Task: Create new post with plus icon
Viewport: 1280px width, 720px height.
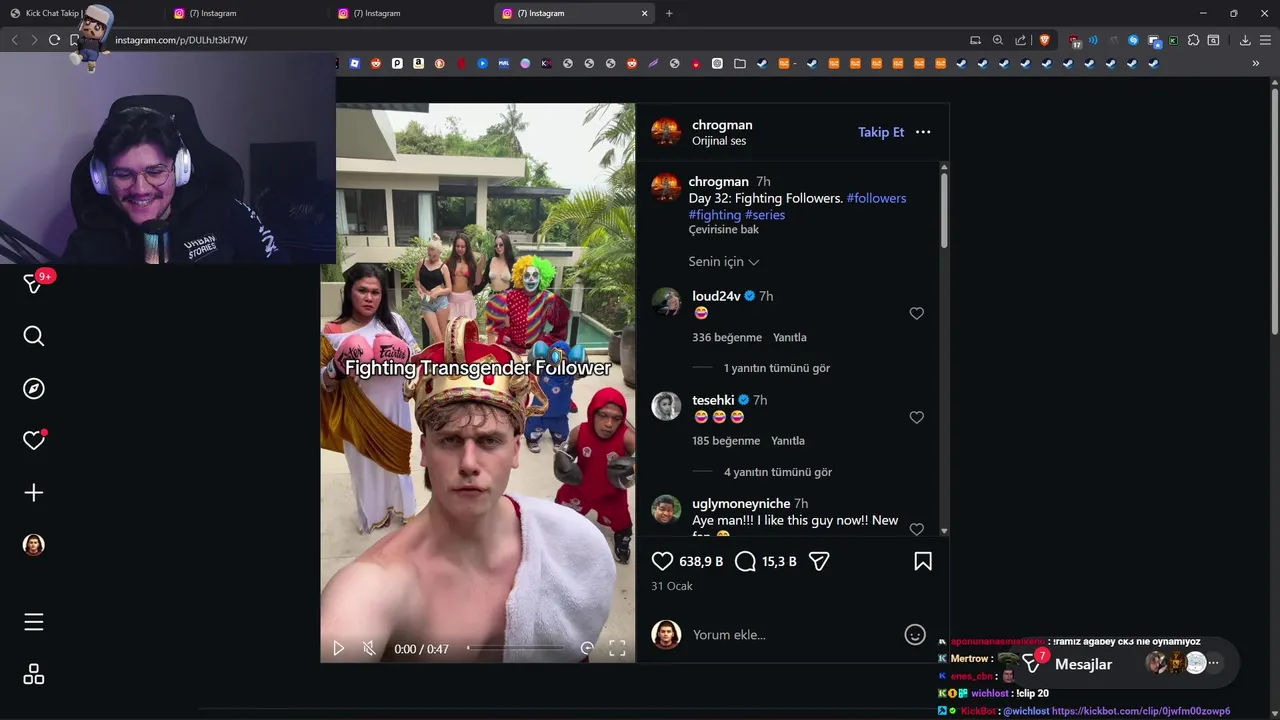Action: point(34,492)
